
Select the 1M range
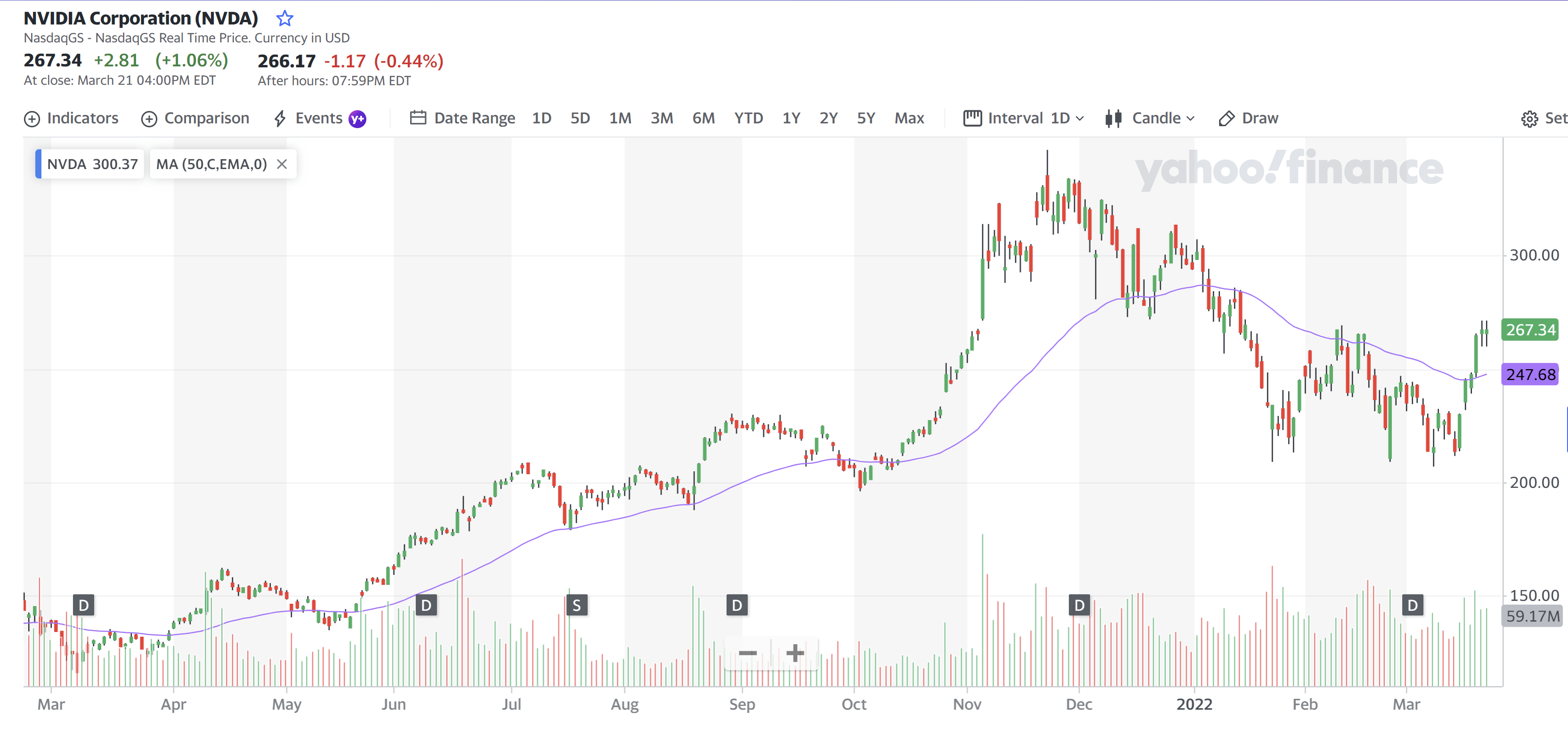coord(620,118)
